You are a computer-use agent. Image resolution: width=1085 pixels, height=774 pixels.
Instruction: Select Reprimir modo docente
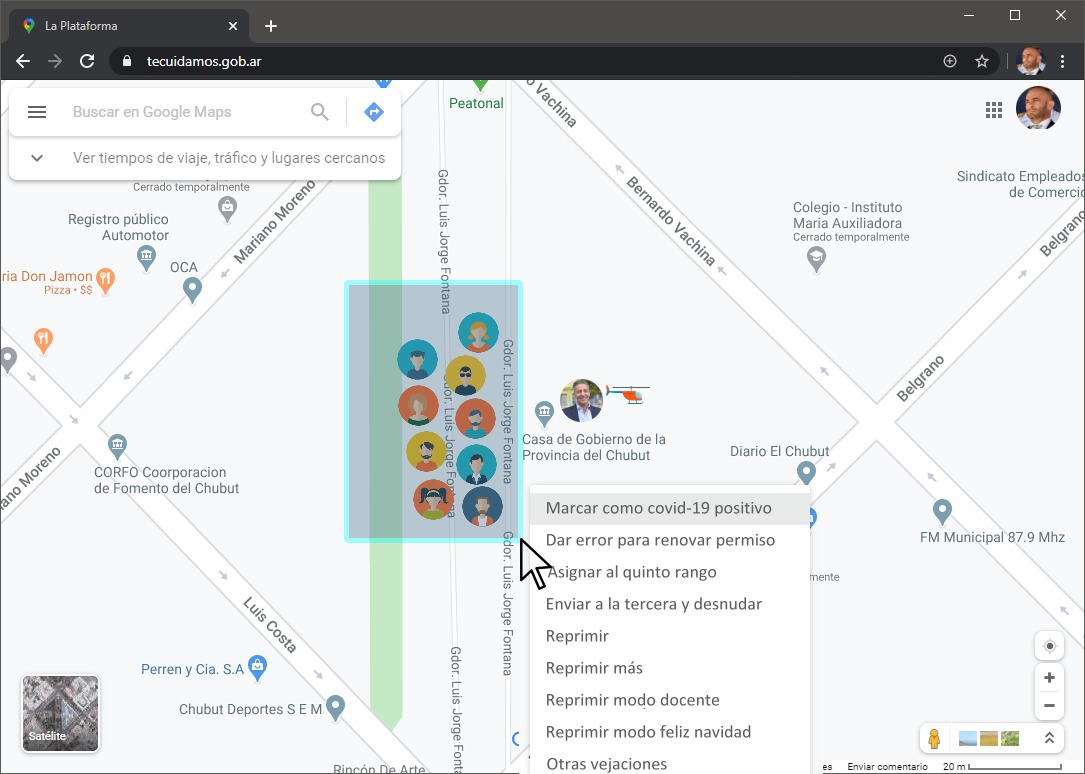coord(670,700)
